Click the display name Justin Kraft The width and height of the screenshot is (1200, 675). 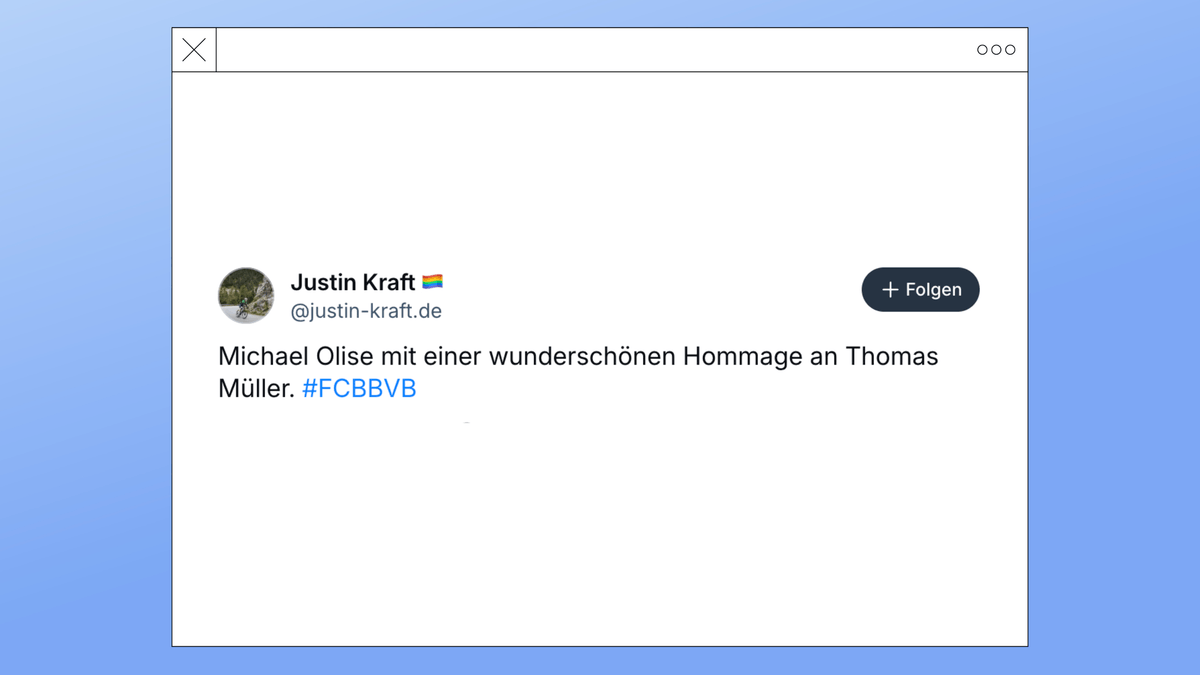[x=352, y=283]
